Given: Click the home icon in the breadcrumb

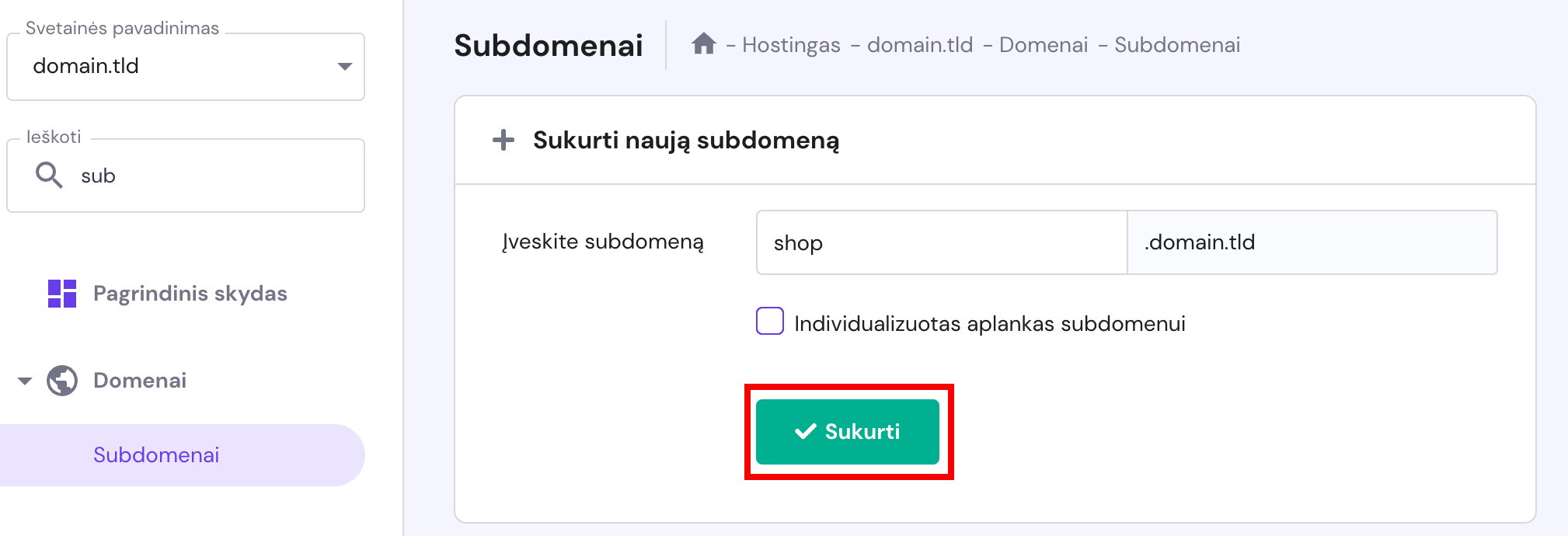Looking at the screenshot, I should tap(703, 44).
